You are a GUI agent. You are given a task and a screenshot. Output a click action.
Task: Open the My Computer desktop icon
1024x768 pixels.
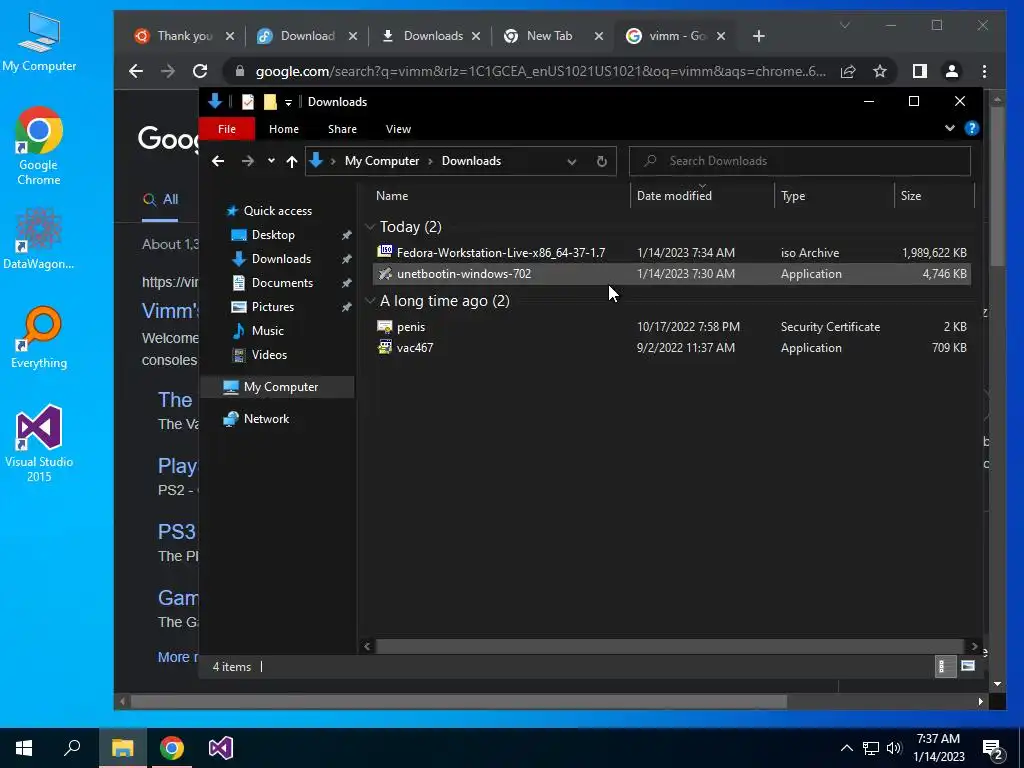click(x=39, y=40)
